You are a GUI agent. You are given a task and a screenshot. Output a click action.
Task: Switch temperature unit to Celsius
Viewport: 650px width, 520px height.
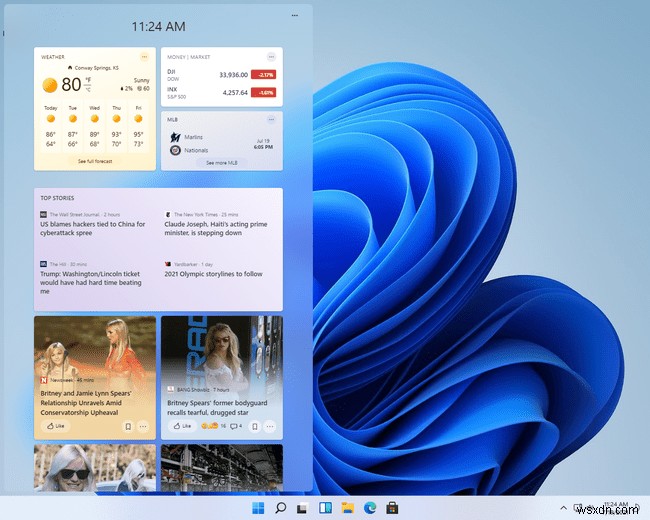(88, 90)
